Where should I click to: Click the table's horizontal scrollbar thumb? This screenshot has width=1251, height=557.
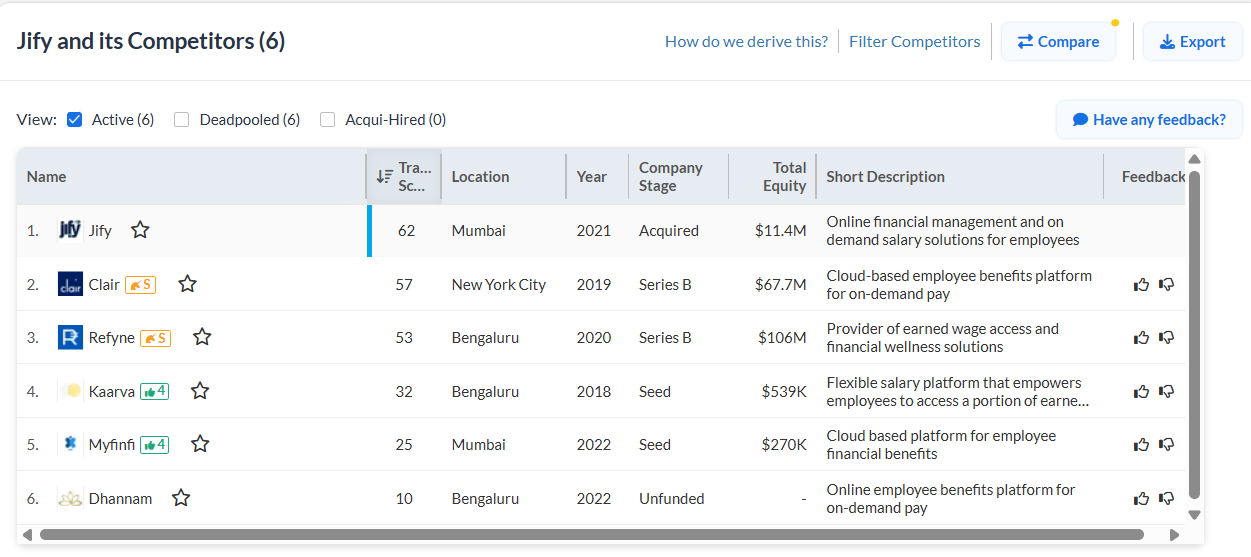[x=591, y=535]
